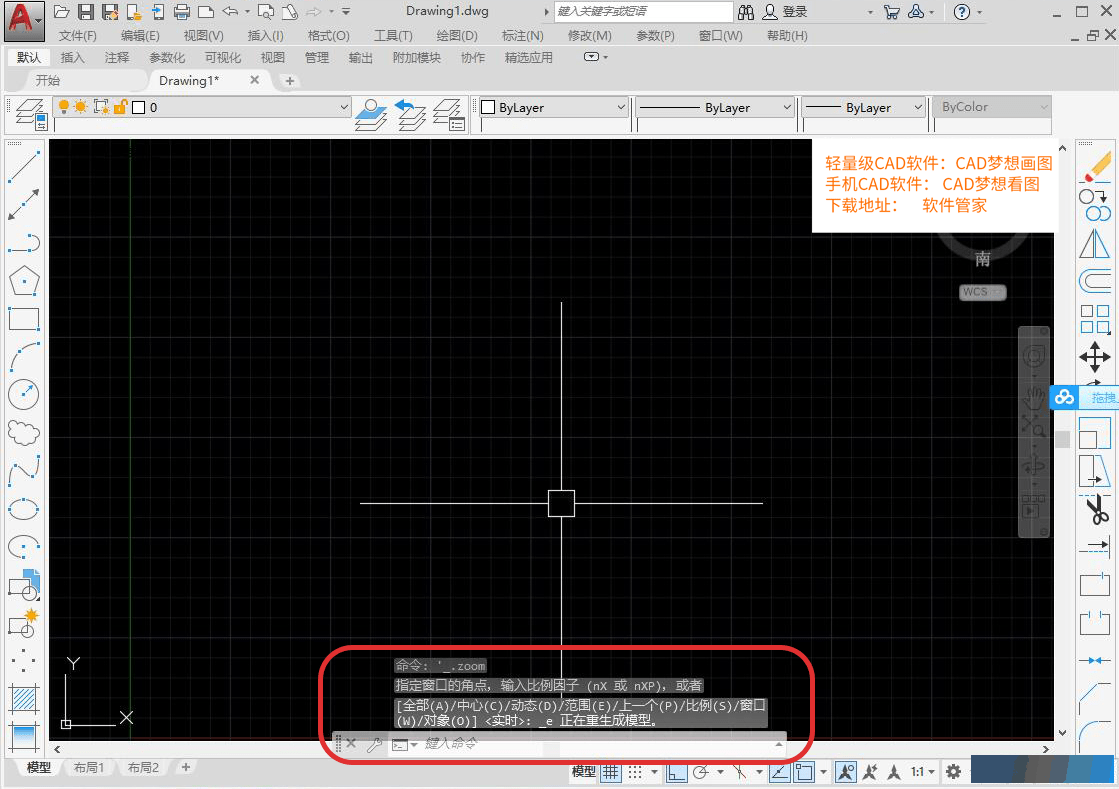
Task: Select the Line draw tool
Action: 24,166
